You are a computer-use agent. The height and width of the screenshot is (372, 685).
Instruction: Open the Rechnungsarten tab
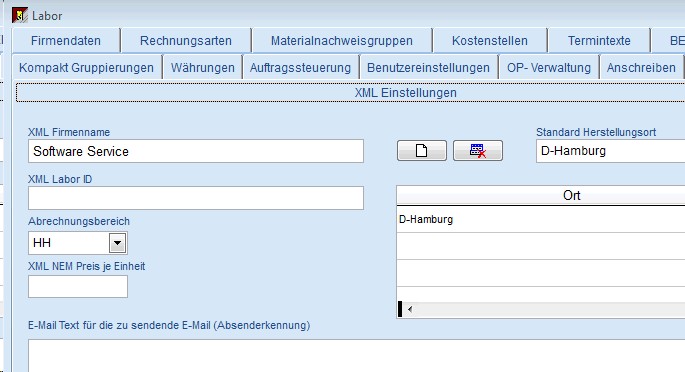[186, 41]
